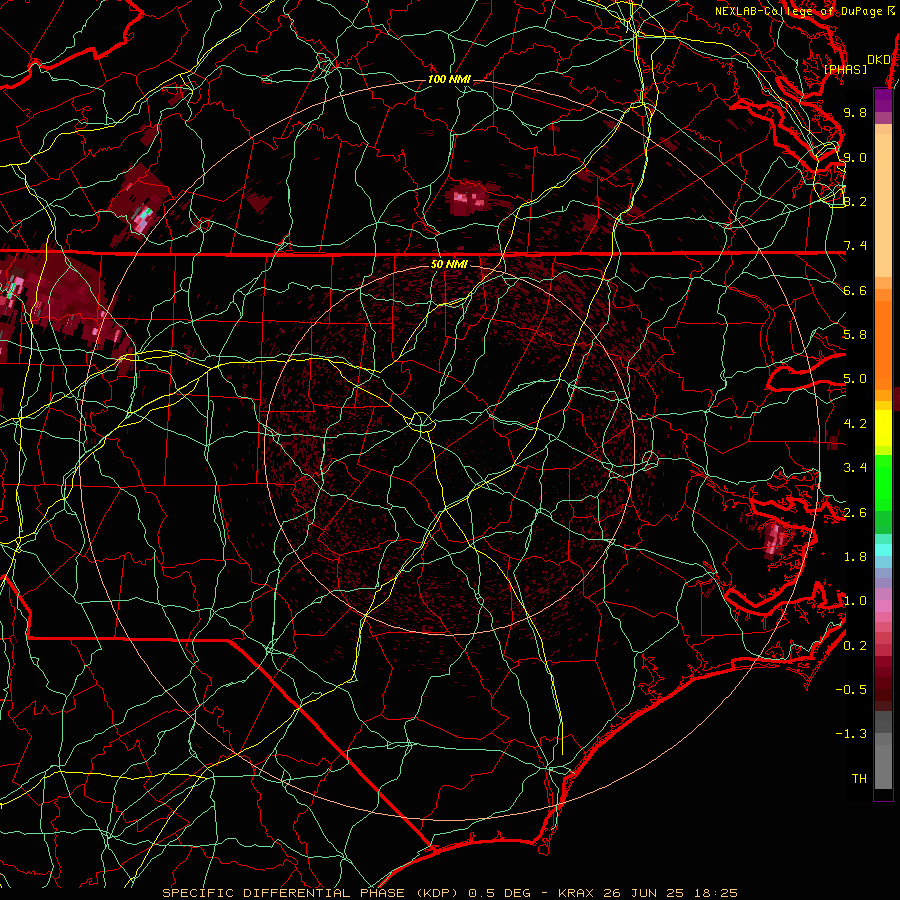This screenshot has height=900, width=900.
Task: Select the 1.8 scale label
Action: [x=855, y=557]
